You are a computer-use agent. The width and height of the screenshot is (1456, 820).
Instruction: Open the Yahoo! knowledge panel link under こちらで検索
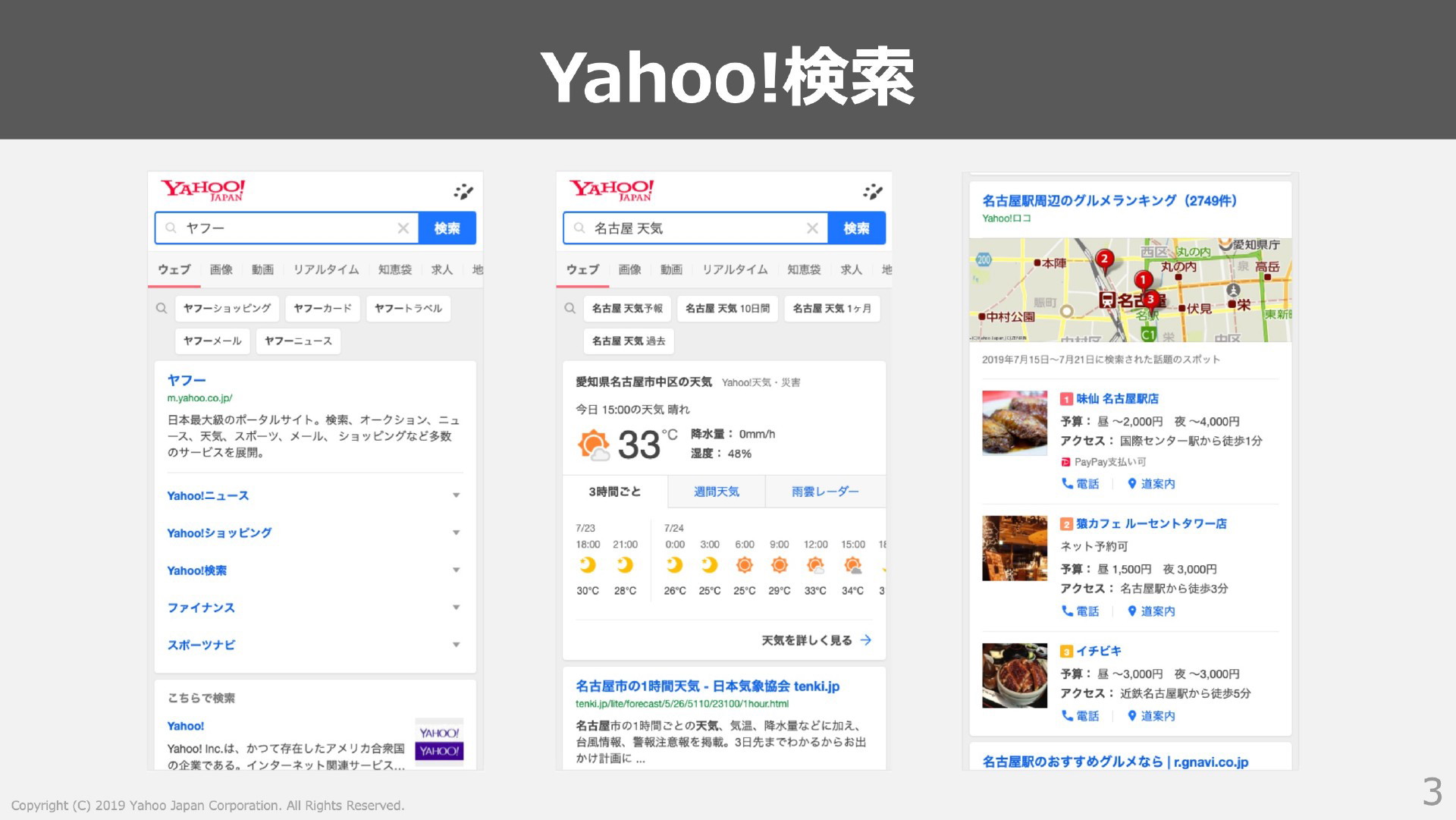[186, 726]
